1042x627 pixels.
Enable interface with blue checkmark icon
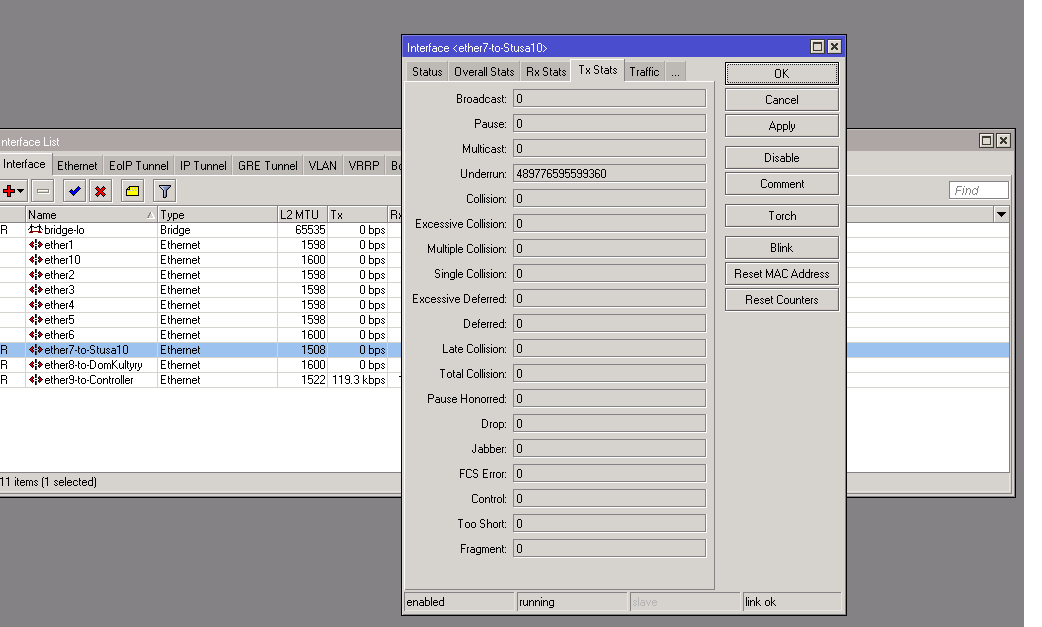click(x=74, y=191)
